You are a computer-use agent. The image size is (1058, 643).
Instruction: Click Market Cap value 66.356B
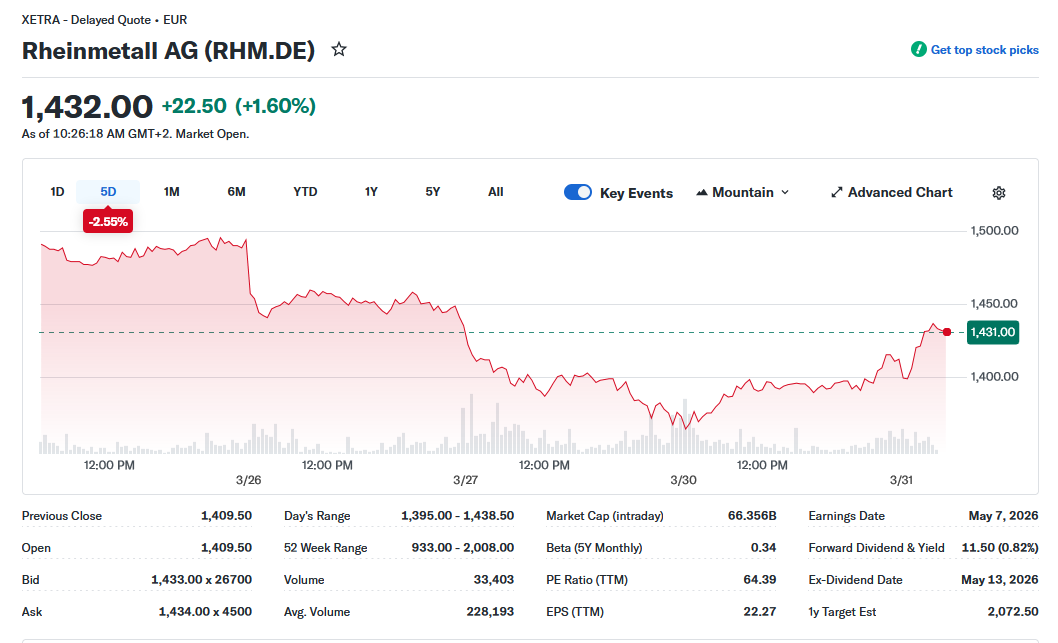coord(752,515)
